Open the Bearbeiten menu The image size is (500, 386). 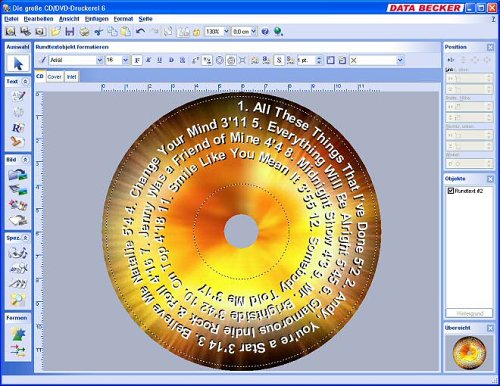point(38,19)
